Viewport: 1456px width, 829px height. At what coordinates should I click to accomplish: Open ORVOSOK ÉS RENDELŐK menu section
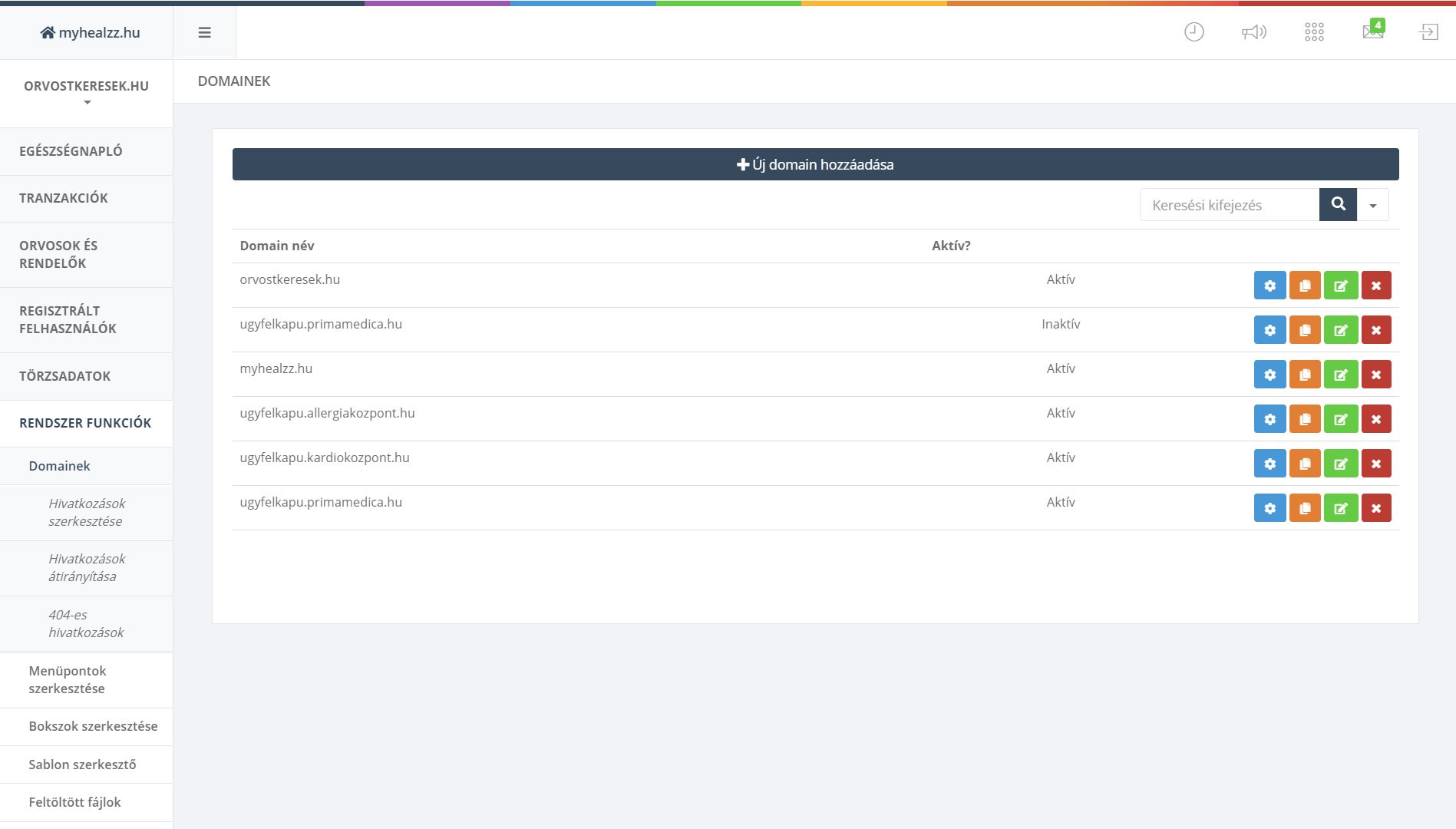click(x=86, y=254)
